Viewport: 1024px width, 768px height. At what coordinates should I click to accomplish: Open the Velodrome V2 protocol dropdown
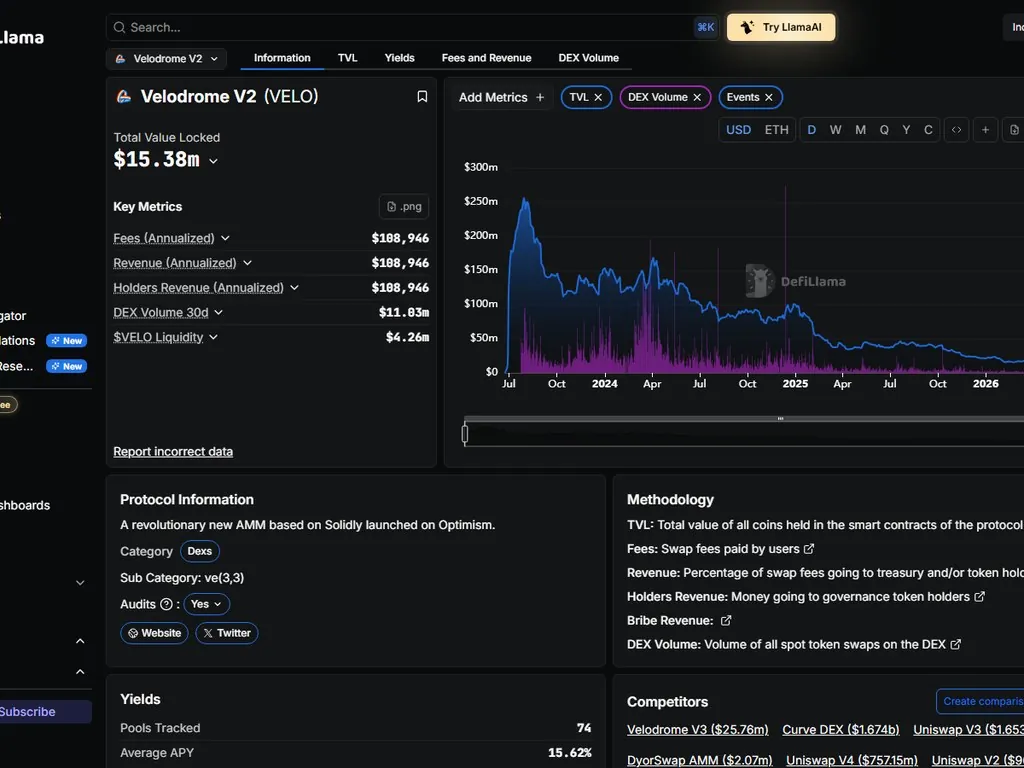(x=167, y=59)
